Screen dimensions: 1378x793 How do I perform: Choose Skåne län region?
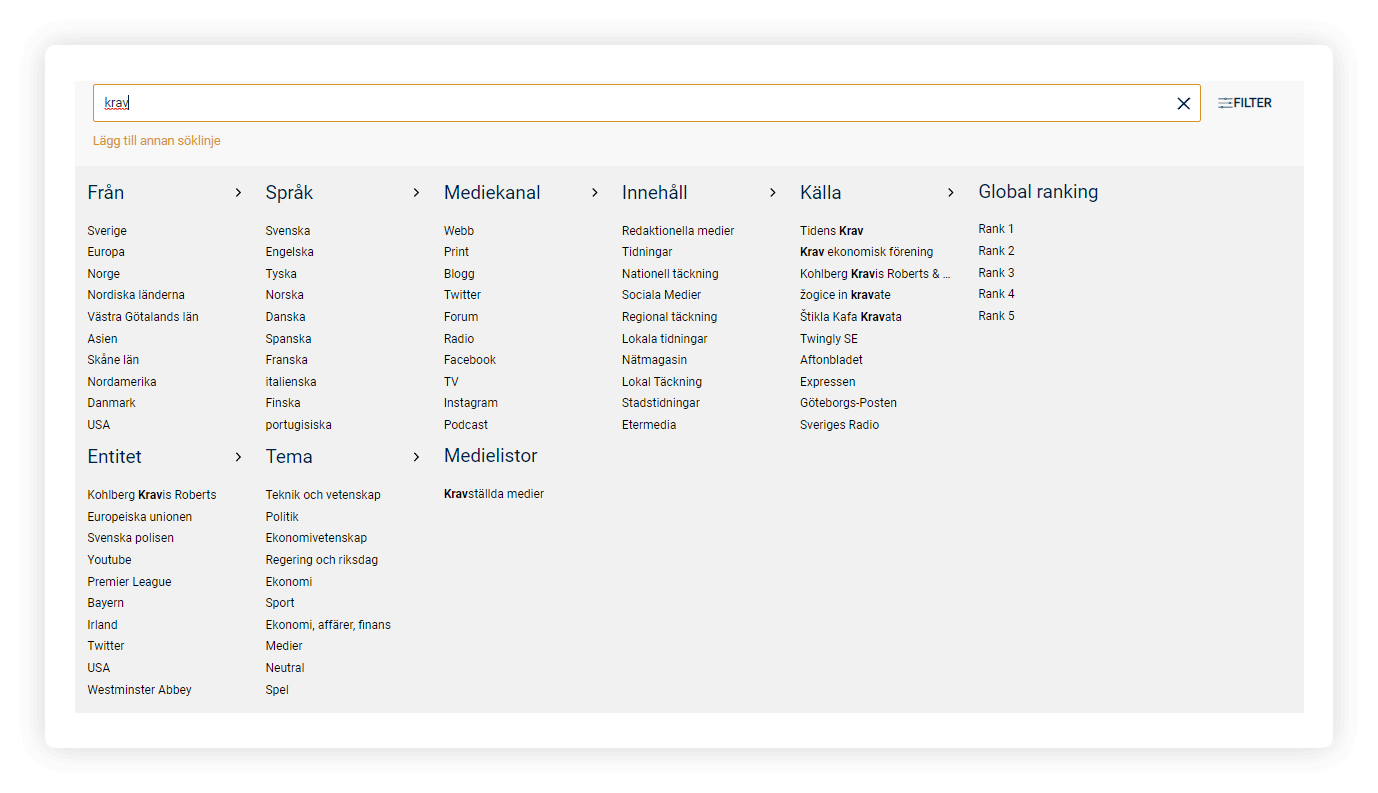113,360
